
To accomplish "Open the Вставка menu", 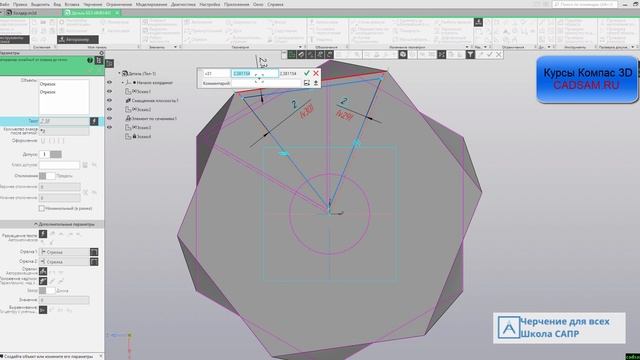I will click(72, 4).
